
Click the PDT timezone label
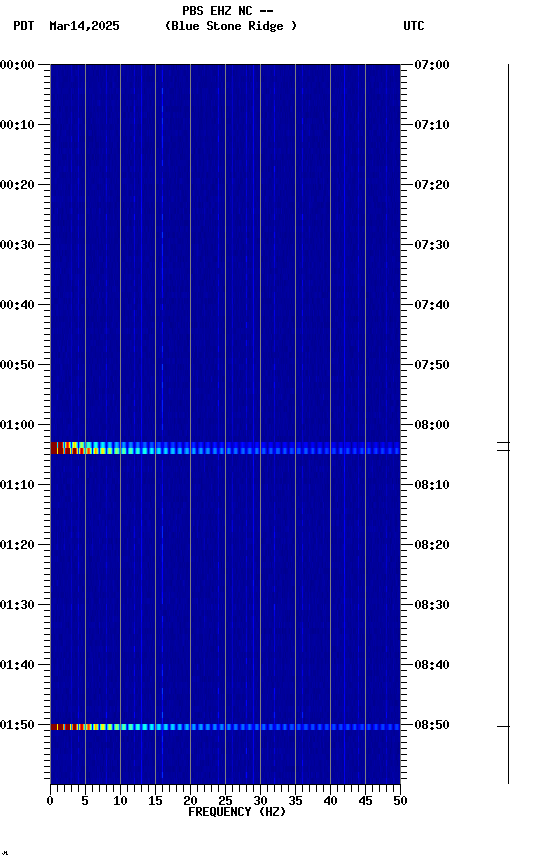(24, 26)
